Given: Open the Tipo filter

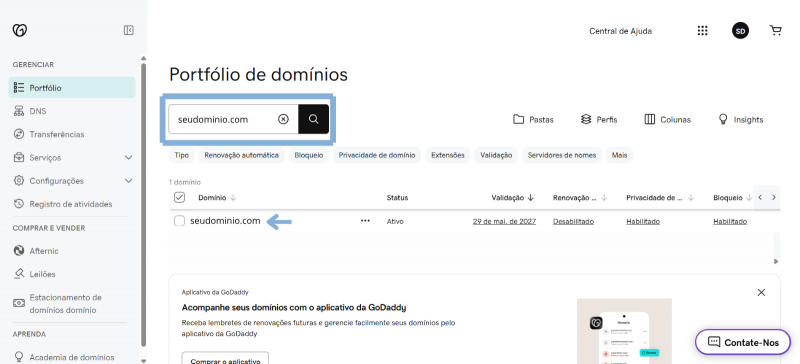Looking at the screenshot, I should tap(182, 155).
